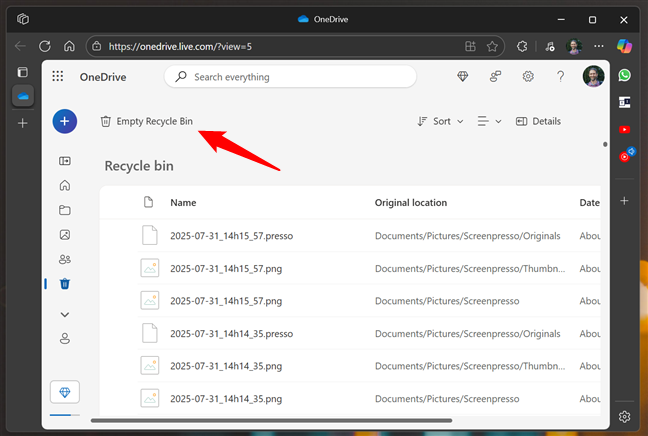
Task: Select 2025-07-31_14h15_57.png in Screenpresso/Thumbn... folder
Action: (x=226, y=269)
